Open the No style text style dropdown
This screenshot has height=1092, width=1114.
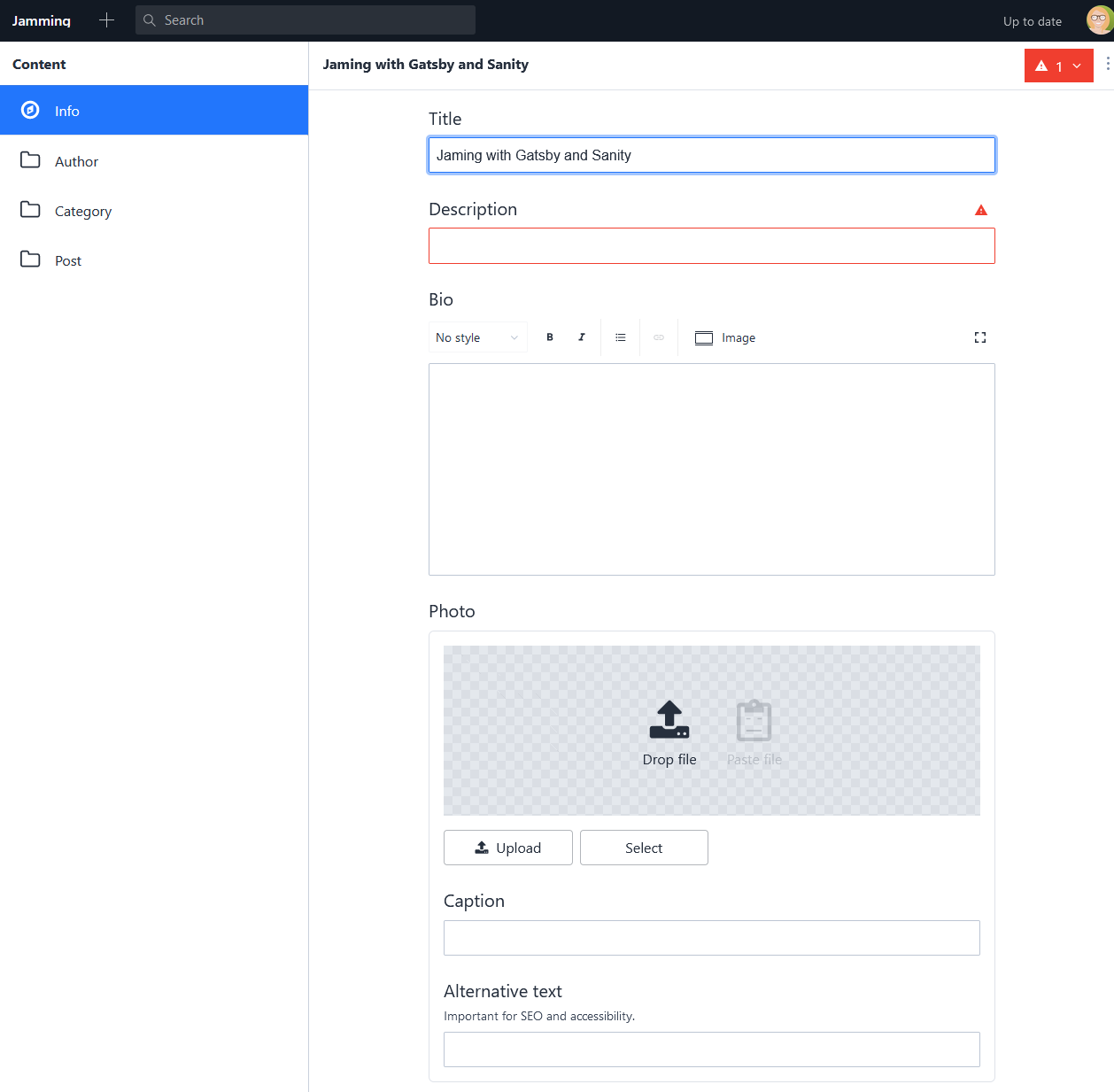coord(478,337)
